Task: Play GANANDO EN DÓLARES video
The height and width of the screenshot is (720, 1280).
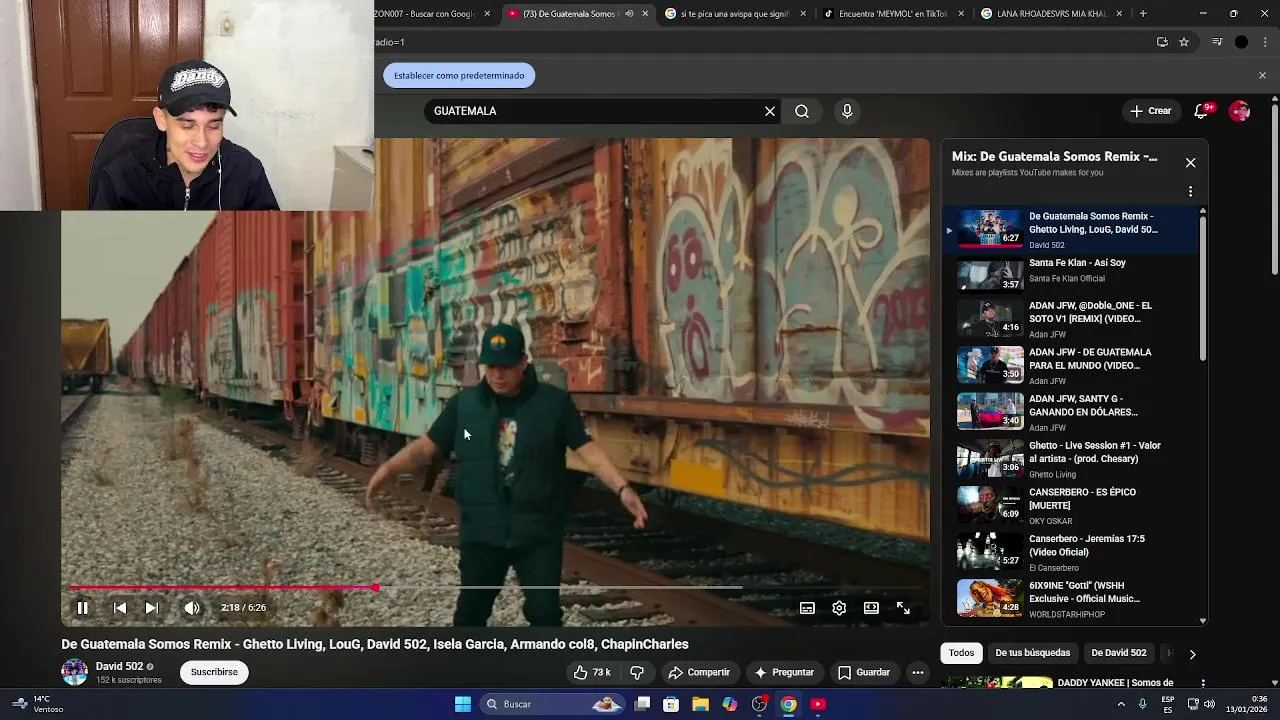Action: [x=1070, y=413]
